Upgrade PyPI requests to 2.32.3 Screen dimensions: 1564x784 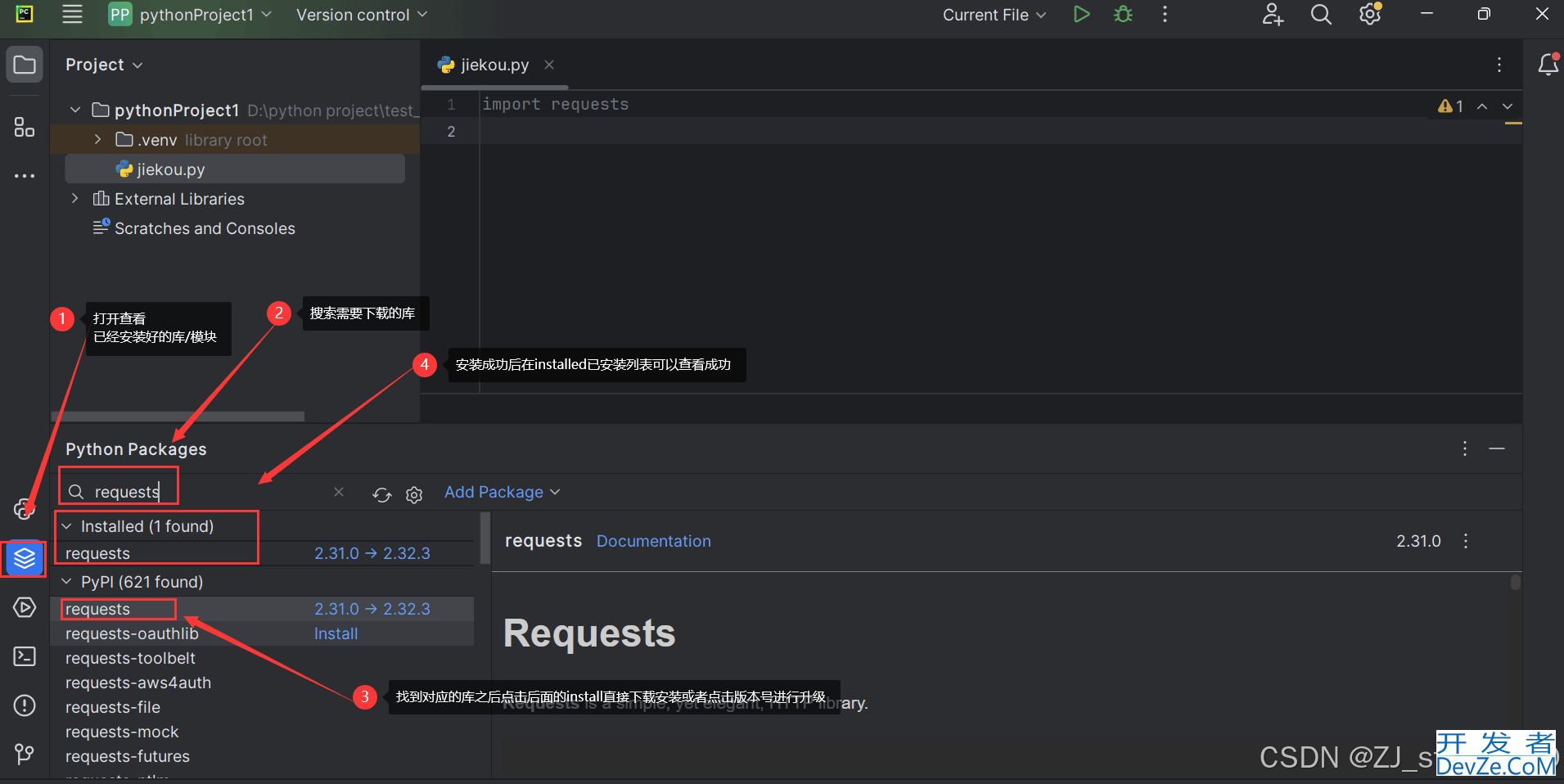pos(372,609)
